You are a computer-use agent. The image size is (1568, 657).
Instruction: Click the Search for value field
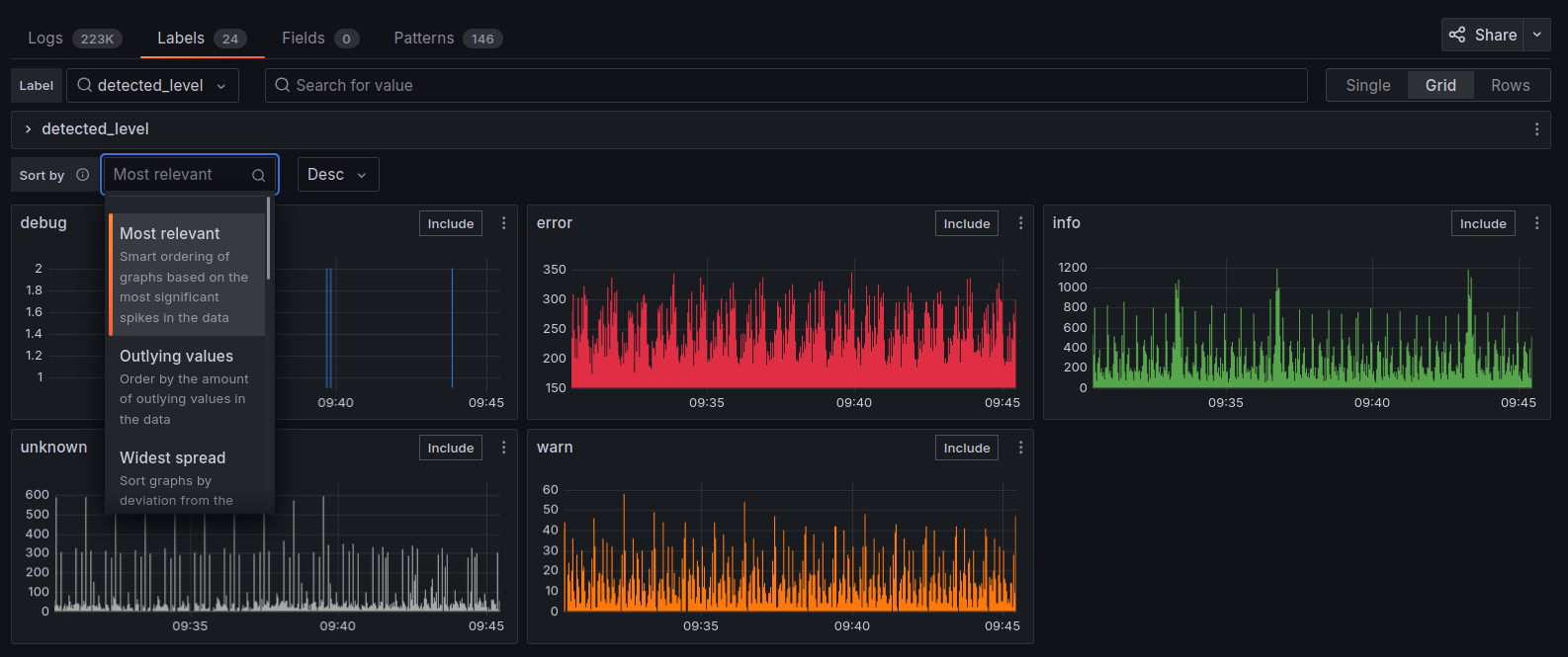point(786,86)
